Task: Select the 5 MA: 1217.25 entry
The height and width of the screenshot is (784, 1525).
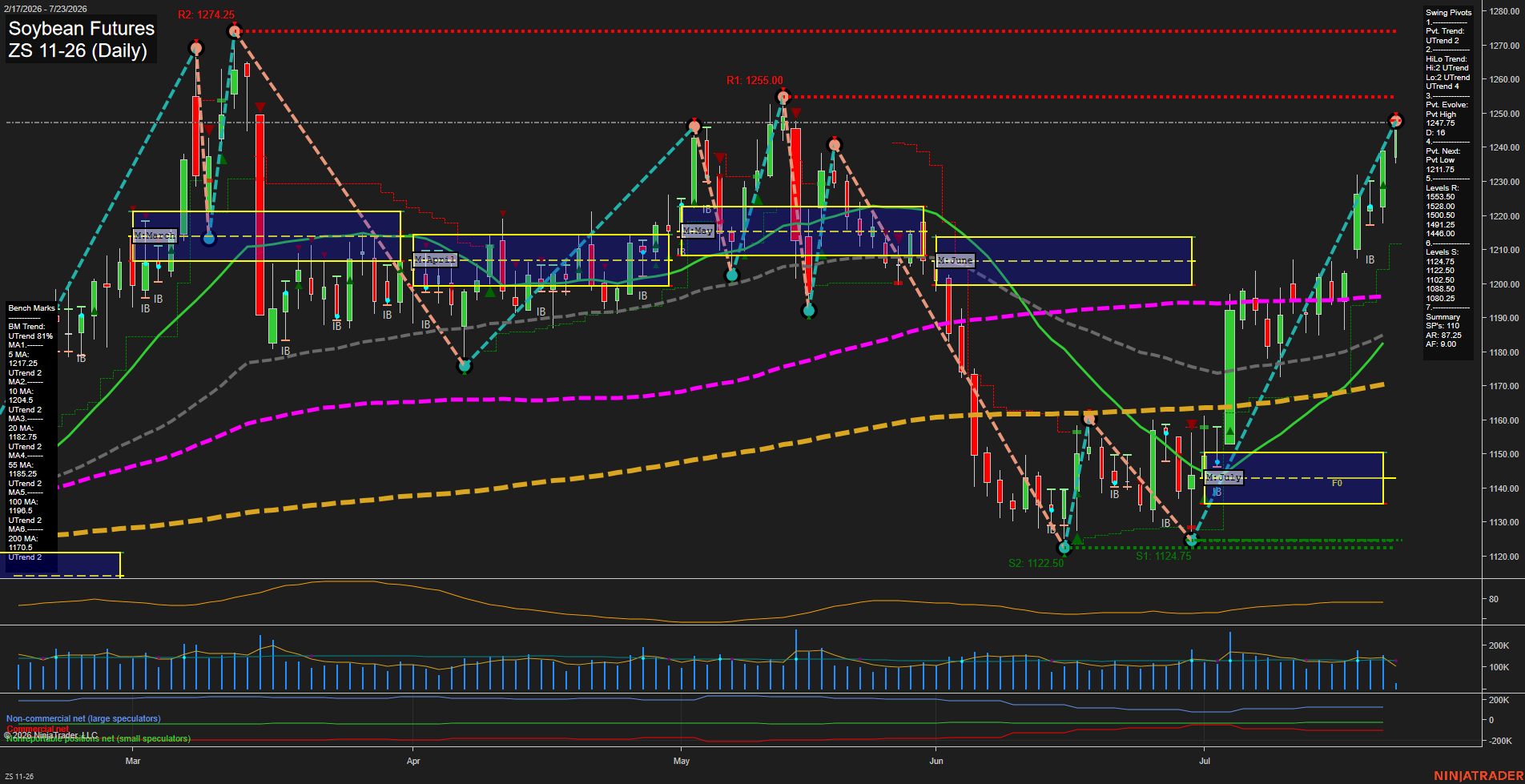Action: pyautogui.click(x=23, y=359)
